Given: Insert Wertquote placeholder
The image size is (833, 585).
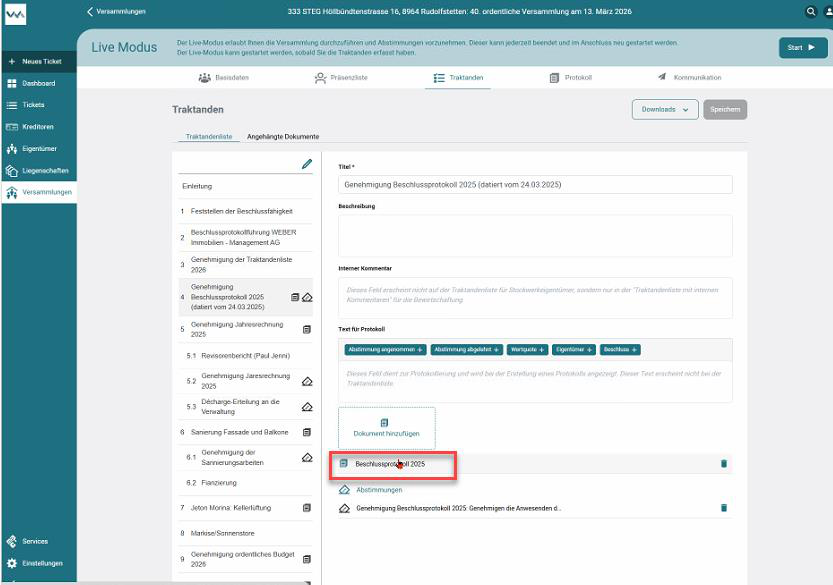Looking at the screenshot, I should (x=528, y=350).
